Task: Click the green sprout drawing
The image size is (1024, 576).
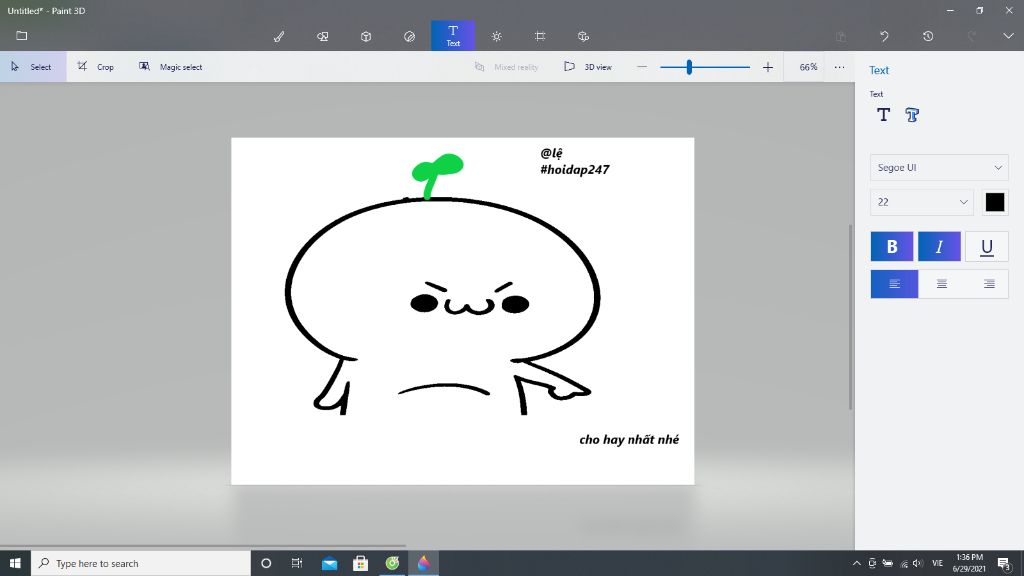Action: pyautogui.click(x=437, y=175)
